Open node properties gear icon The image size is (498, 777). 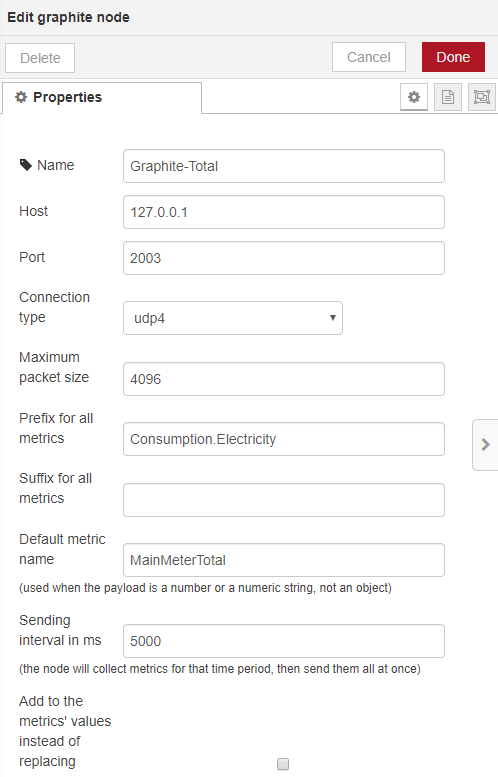(414, 97)
